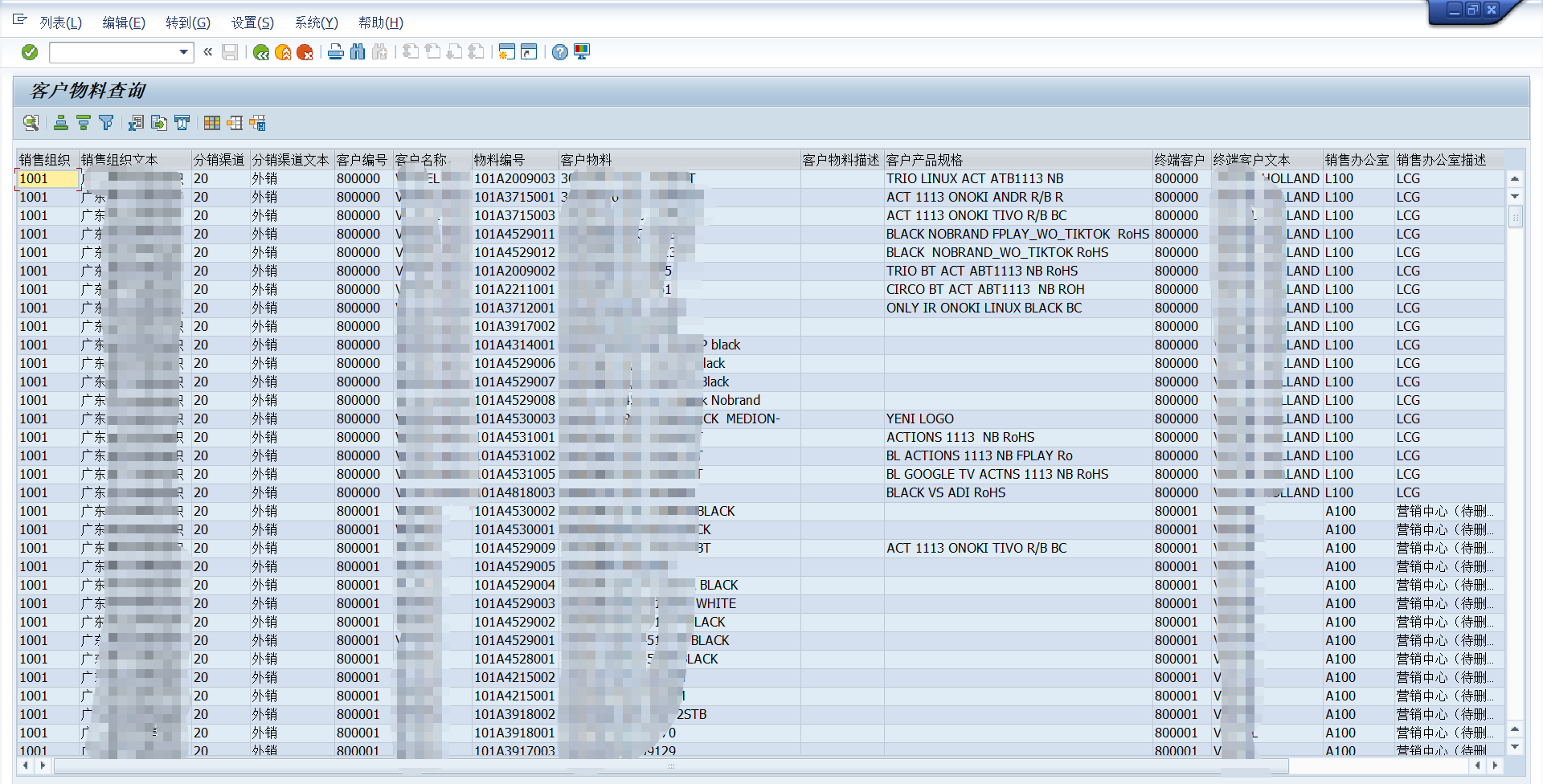Image resolution: width=1543 pixels, height=784 pixels.
Task: Click the Find binoculars icon
Action: click(x=358, y=52)
